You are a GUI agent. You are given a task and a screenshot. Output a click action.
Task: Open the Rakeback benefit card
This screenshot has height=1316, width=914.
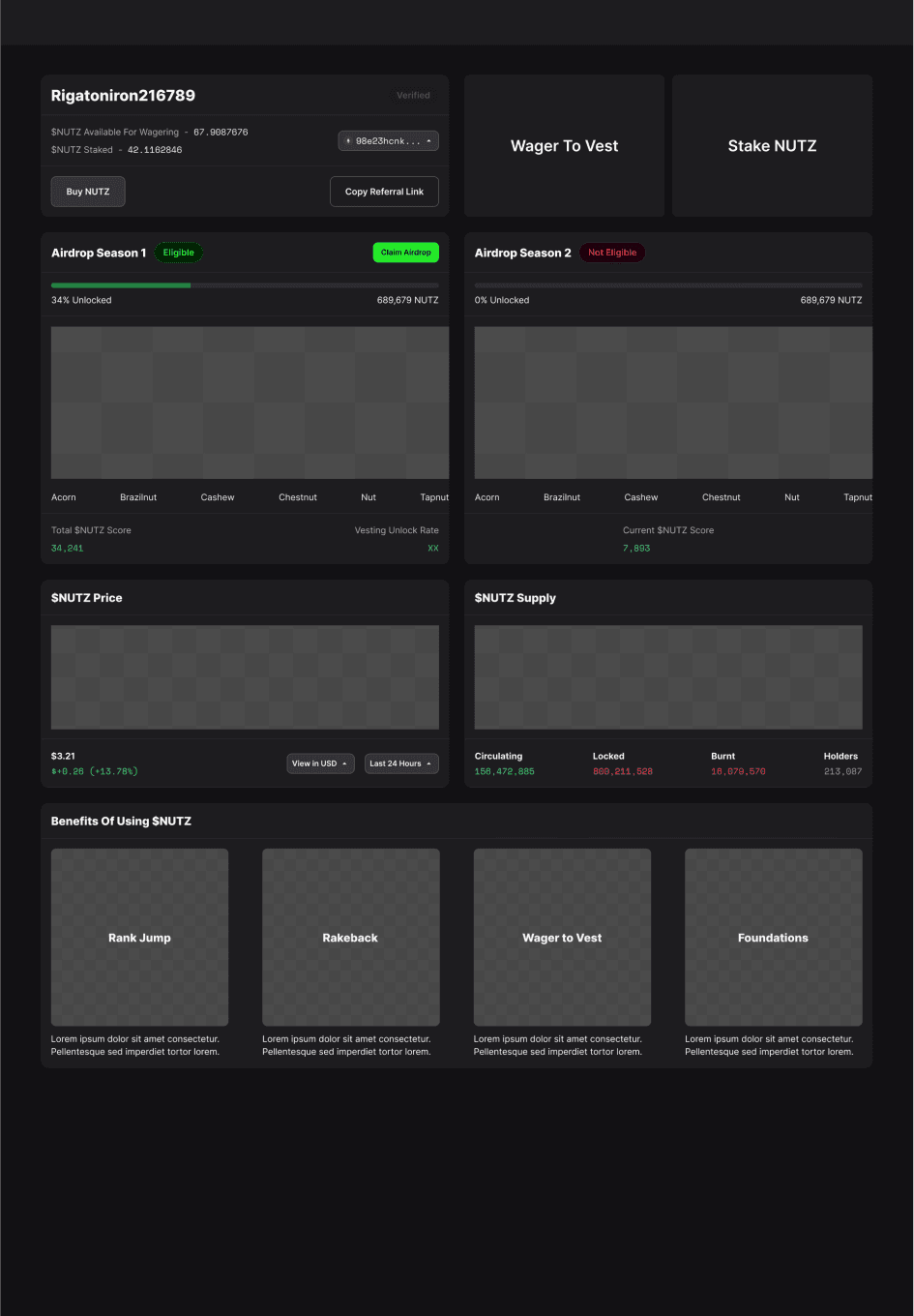point(351,937)
